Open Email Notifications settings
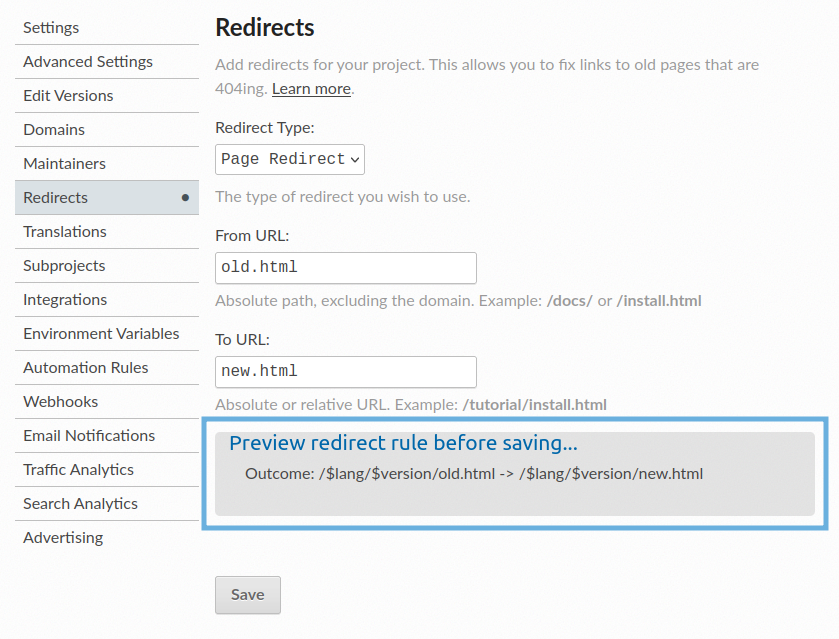The image size is (839, 639). pyautogui.click(x=88, y=435)
